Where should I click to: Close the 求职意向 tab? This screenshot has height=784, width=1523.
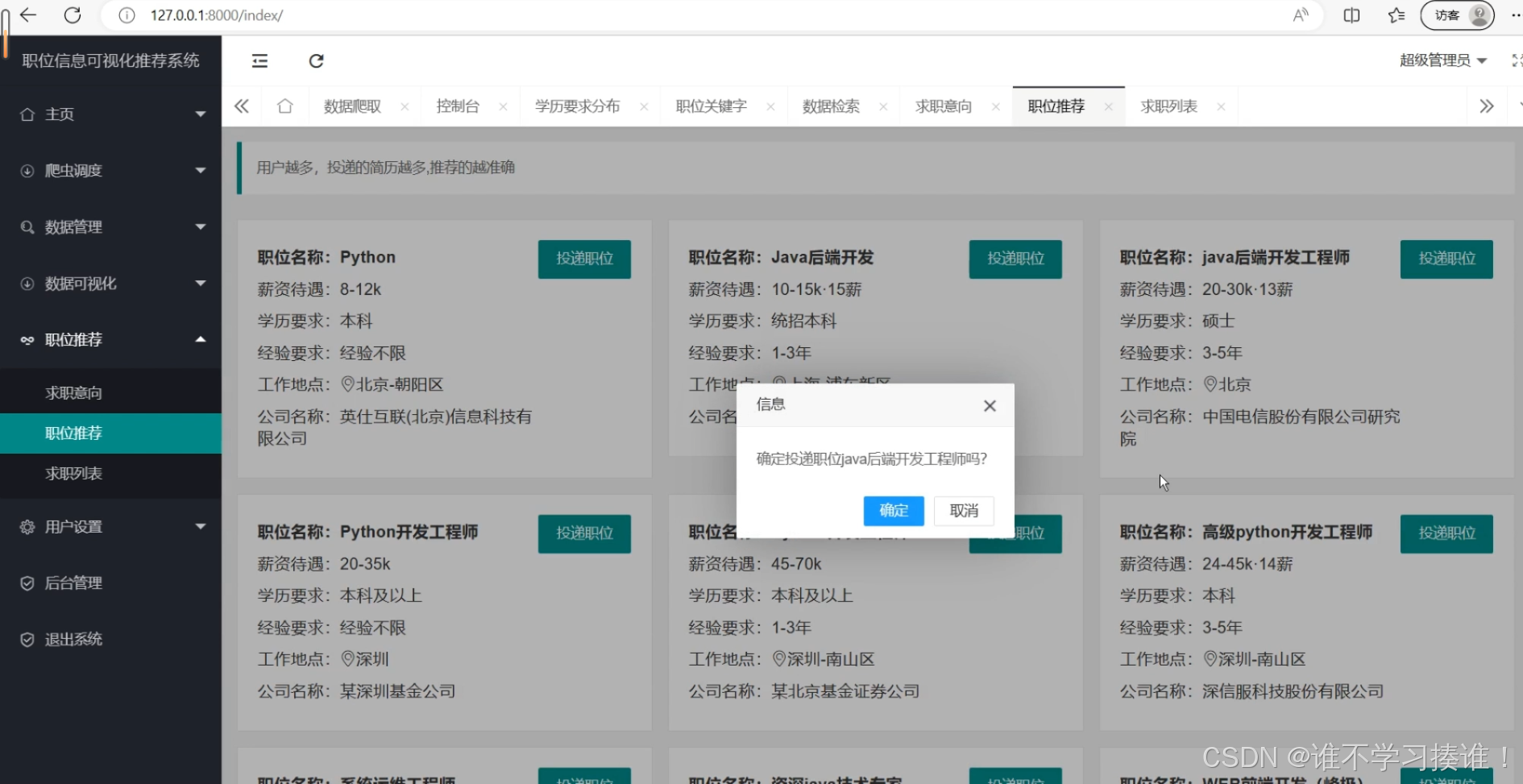point(996,106)
